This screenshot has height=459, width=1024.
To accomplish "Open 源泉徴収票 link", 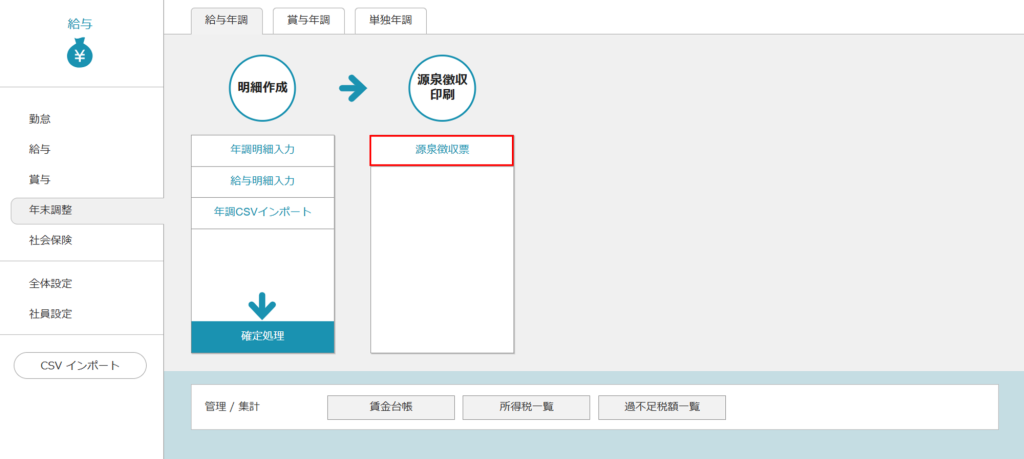I will pos(442,150).
